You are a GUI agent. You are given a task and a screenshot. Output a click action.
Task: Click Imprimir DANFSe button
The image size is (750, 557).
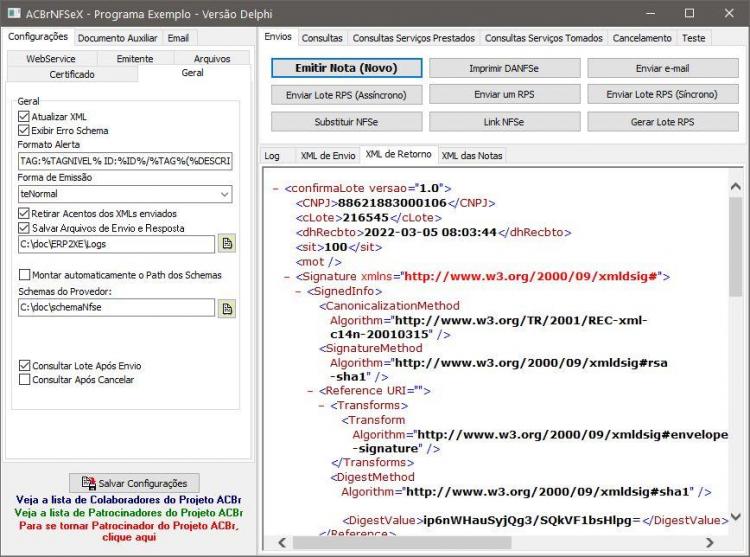coord(504,68)
